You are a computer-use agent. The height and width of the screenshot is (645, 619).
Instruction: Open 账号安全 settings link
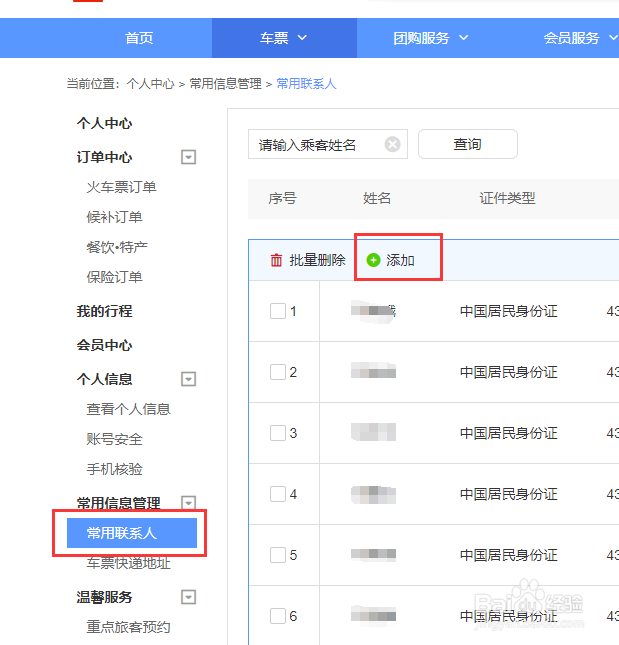(114, 439)
